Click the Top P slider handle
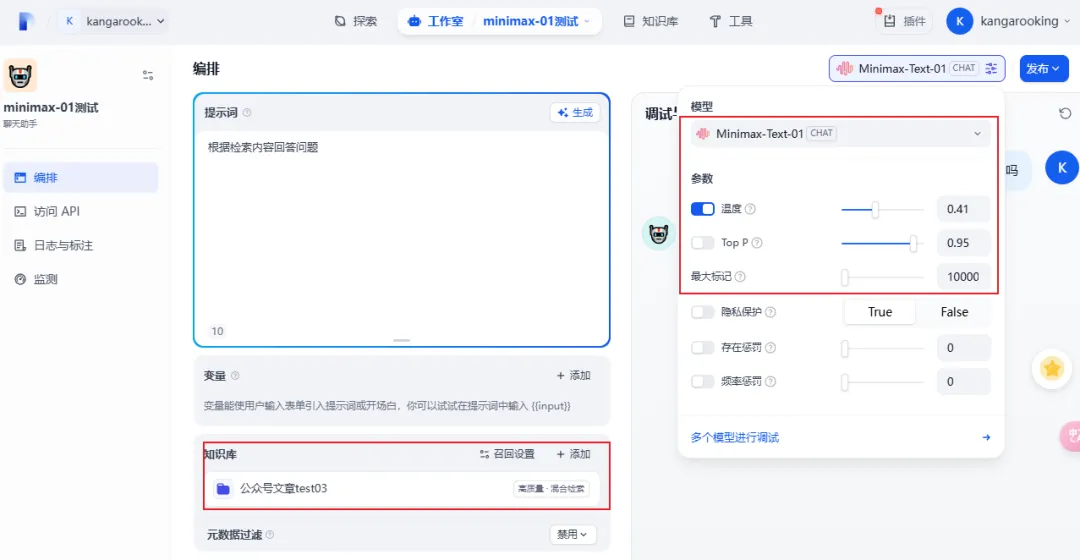This screenshot has width=1080, height=560. click(x=913, y=243)
